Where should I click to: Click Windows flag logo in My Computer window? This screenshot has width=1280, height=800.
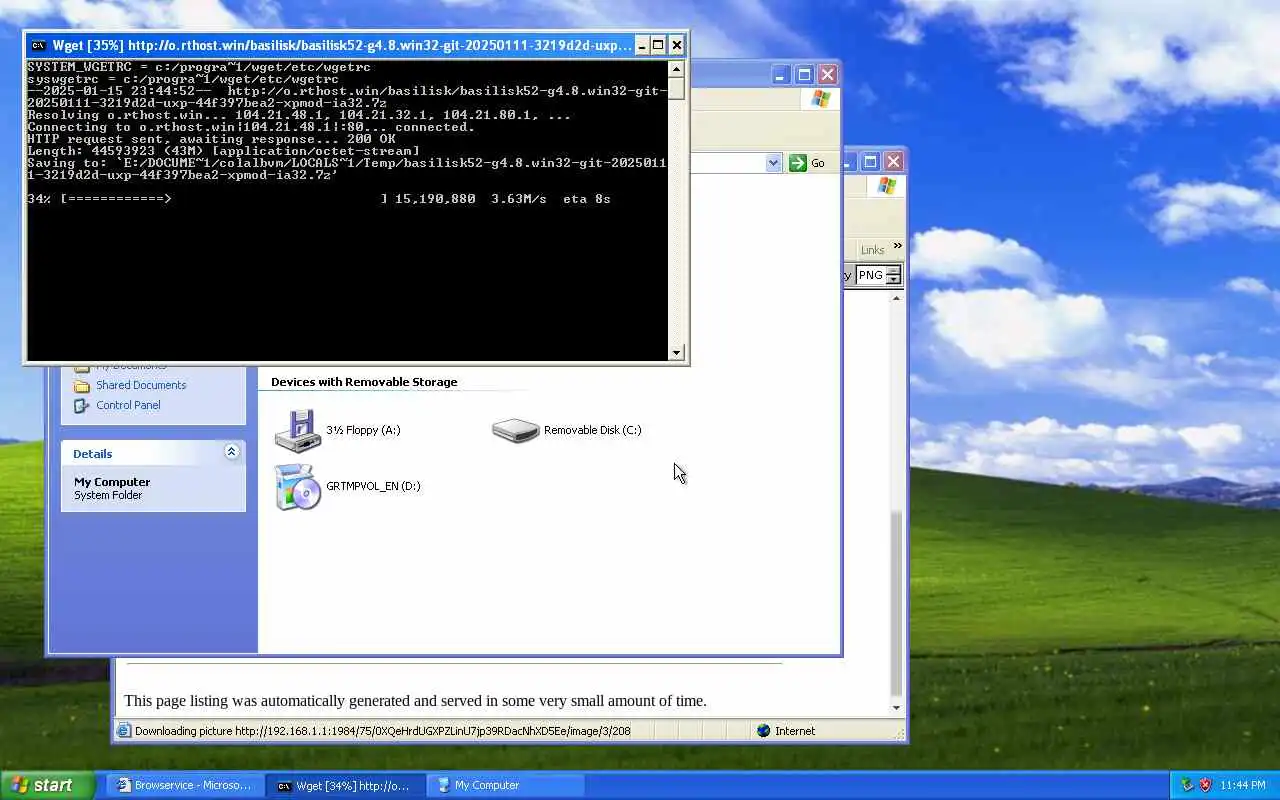coord(821,99)
